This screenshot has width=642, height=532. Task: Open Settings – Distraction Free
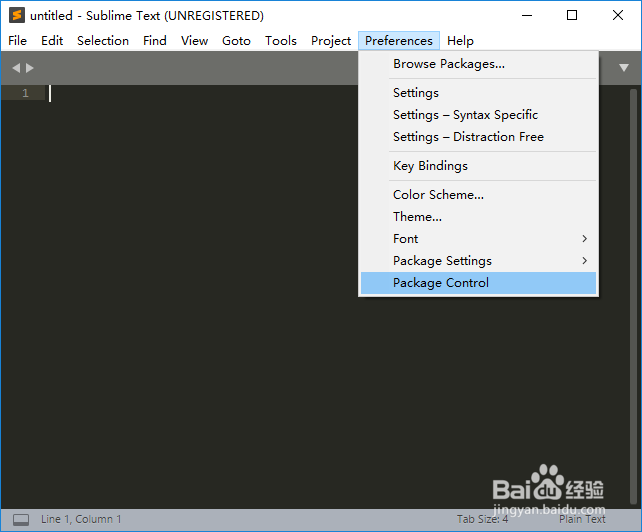pos(478,137)
